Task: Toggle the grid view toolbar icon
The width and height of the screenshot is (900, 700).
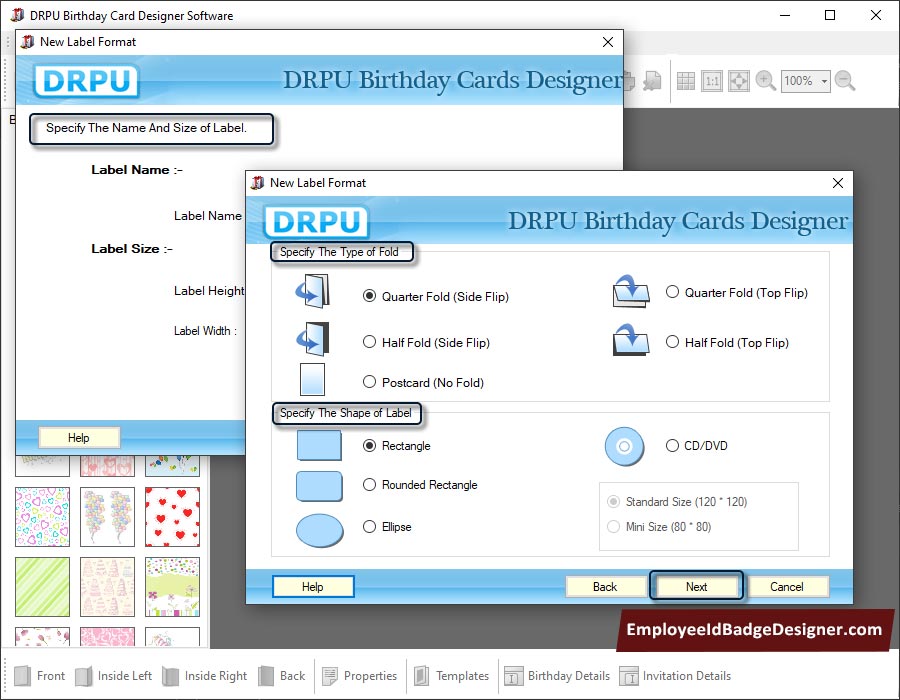Action: coord(685,81)
